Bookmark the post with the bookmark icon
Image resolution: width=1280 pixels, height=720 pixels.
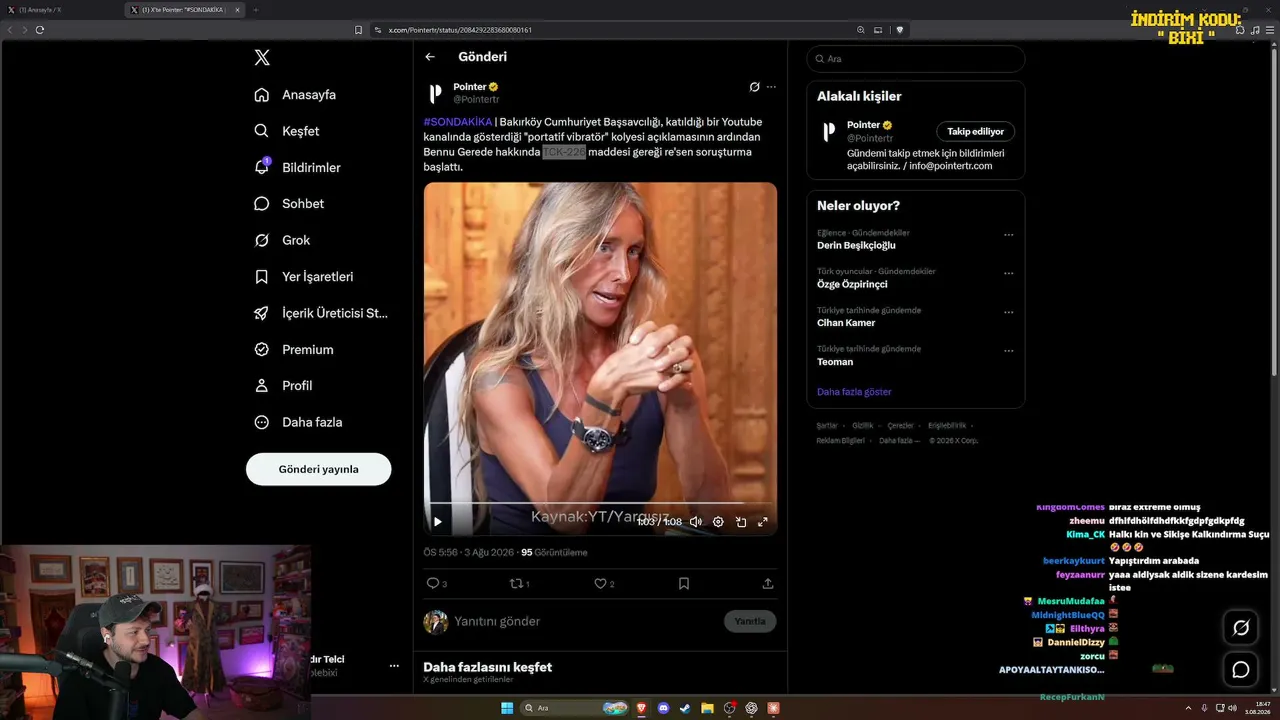click(x=684, y=583)
